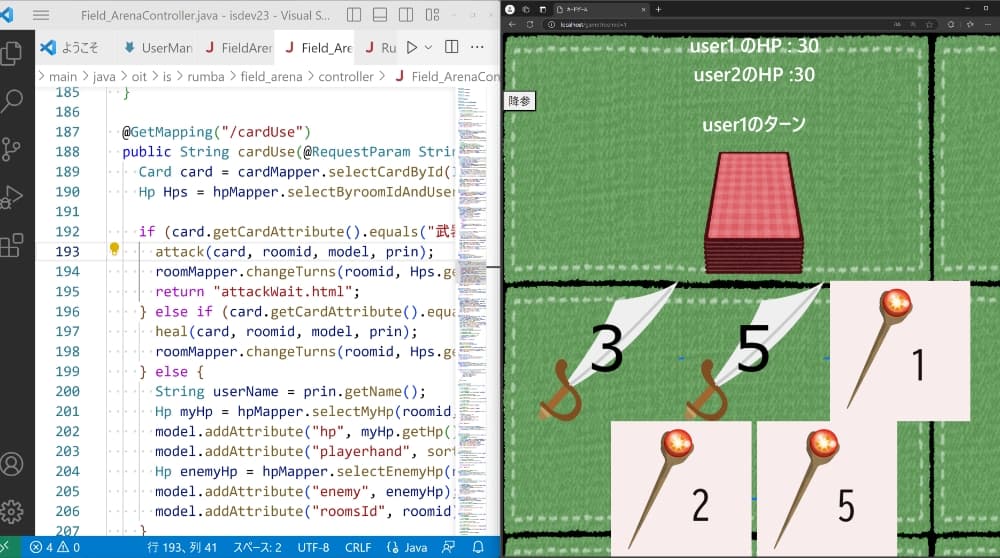1000x558 pixels.
Task: Show errors and warnings count in status bar
Action: pyautogui.click(x=55, y=547)
